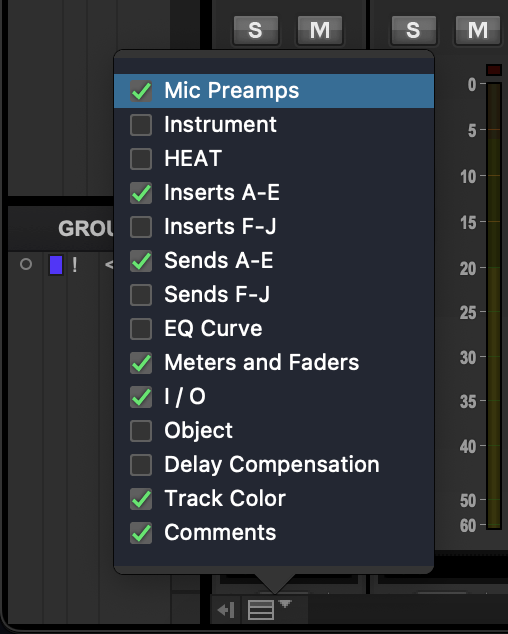Open the small dropdown triangle beside the view selector

tap(285, 604)
